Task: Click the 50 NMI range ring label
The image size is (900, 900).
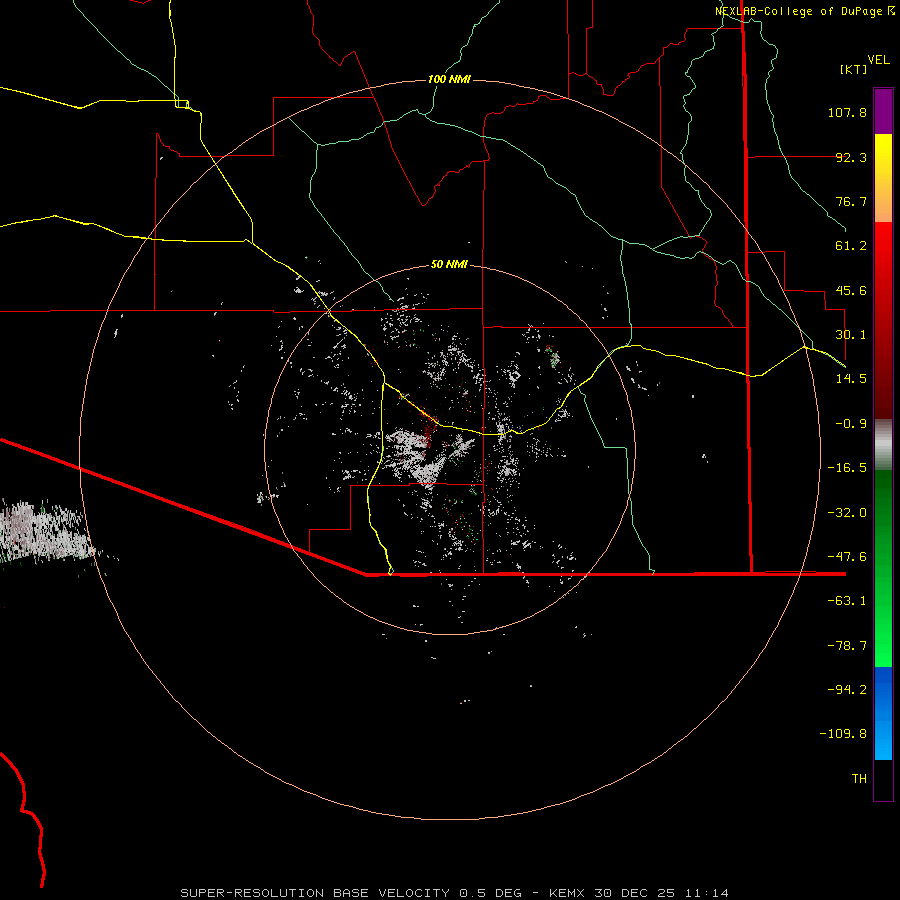Action: (449, 264)
